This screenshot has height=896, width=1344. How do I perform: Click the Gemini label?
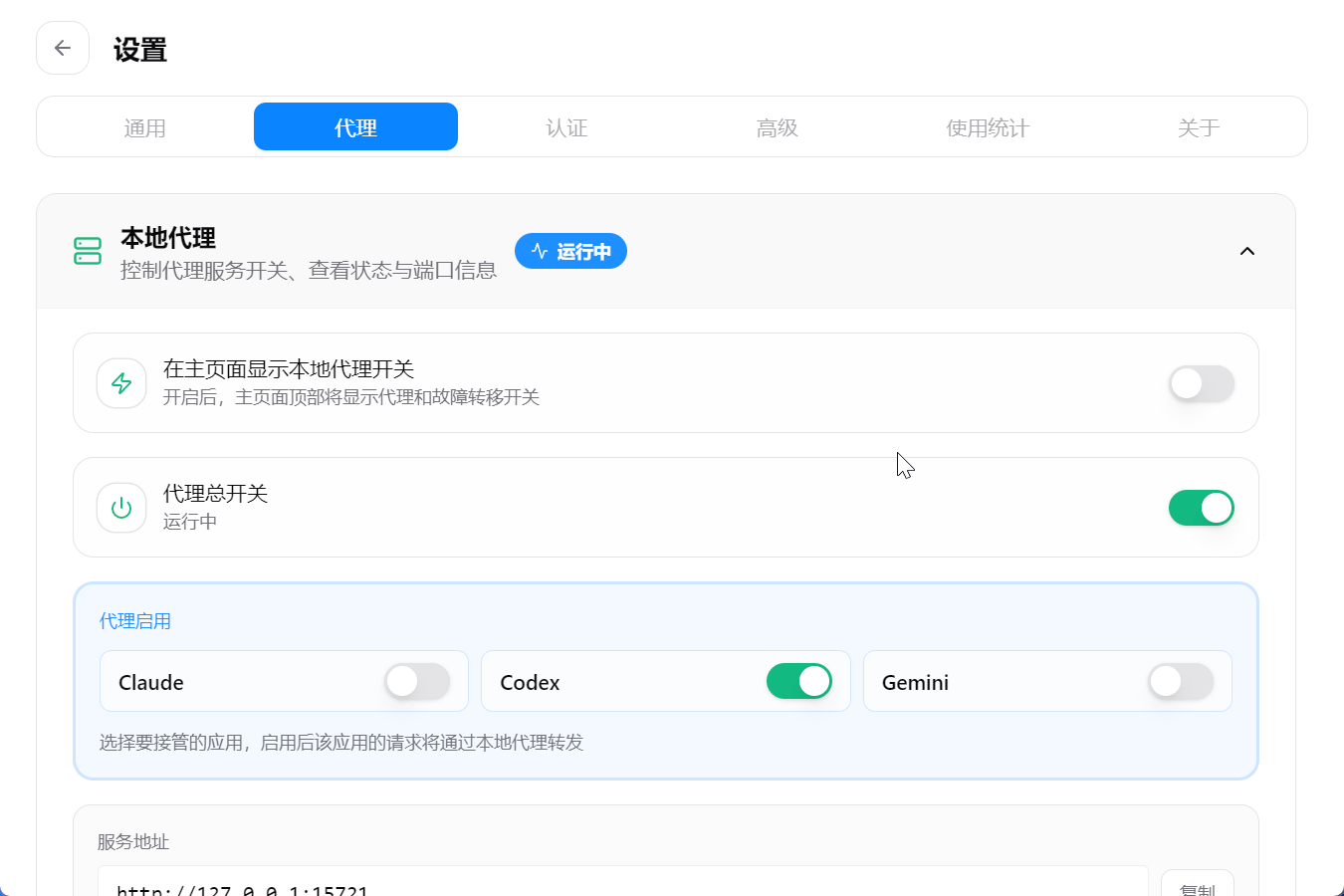tap(915, 683)
